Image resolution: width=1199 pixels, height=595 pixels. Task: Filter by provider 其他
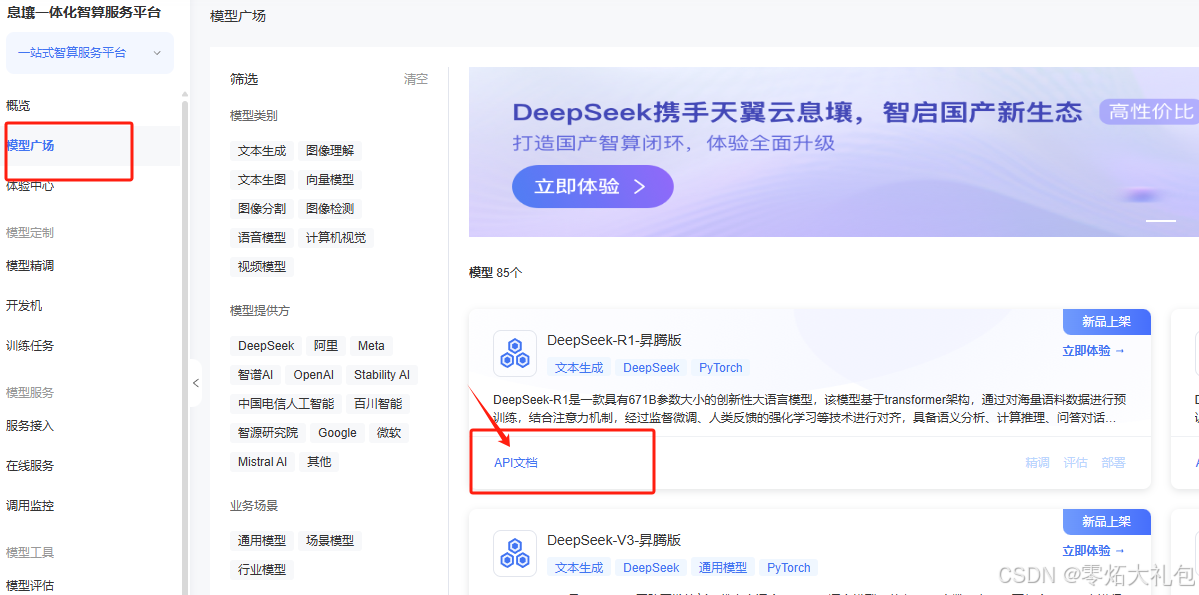pos(319,461)
